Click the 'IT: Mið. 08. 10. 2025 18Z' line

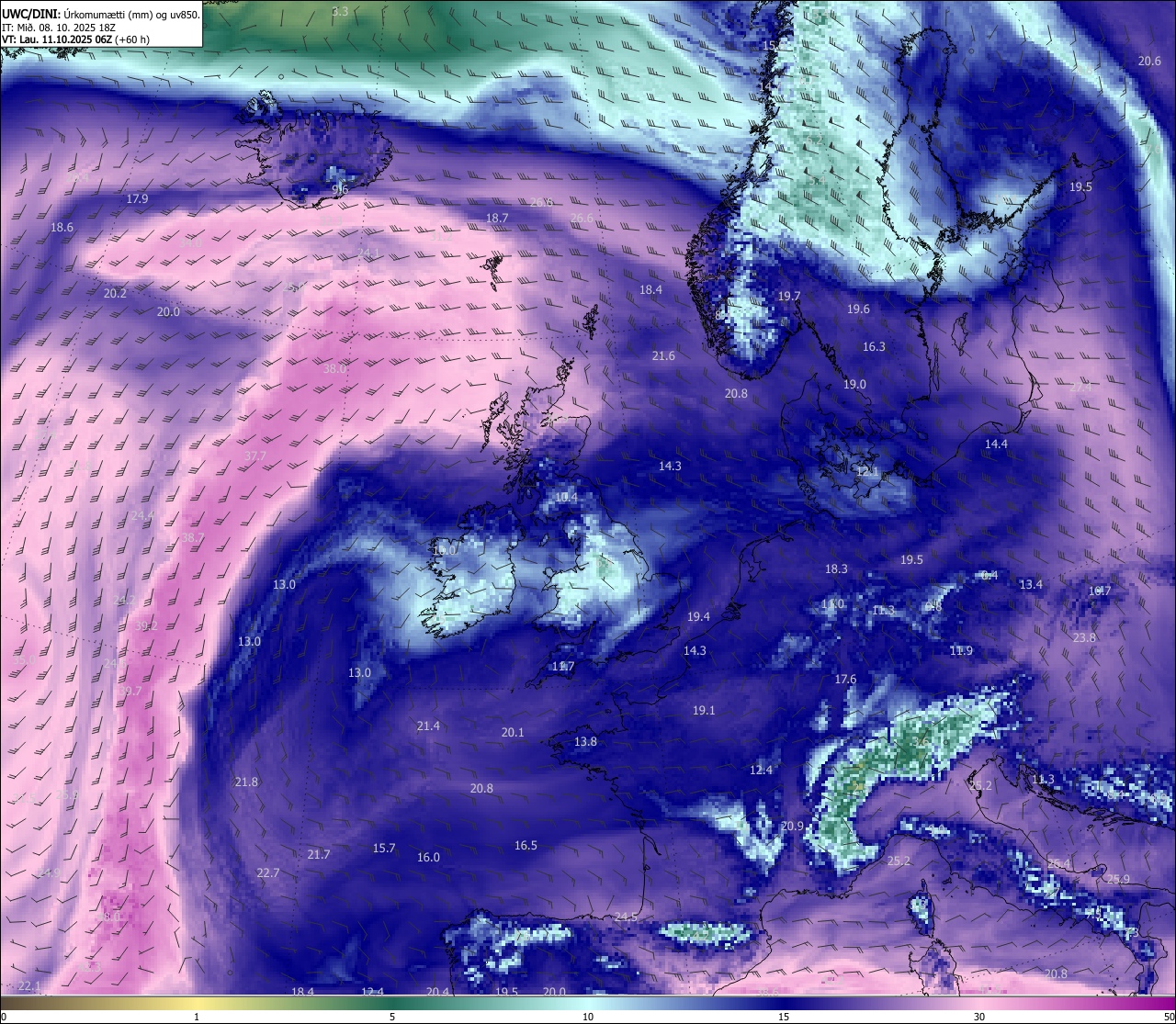click(61, 28)
